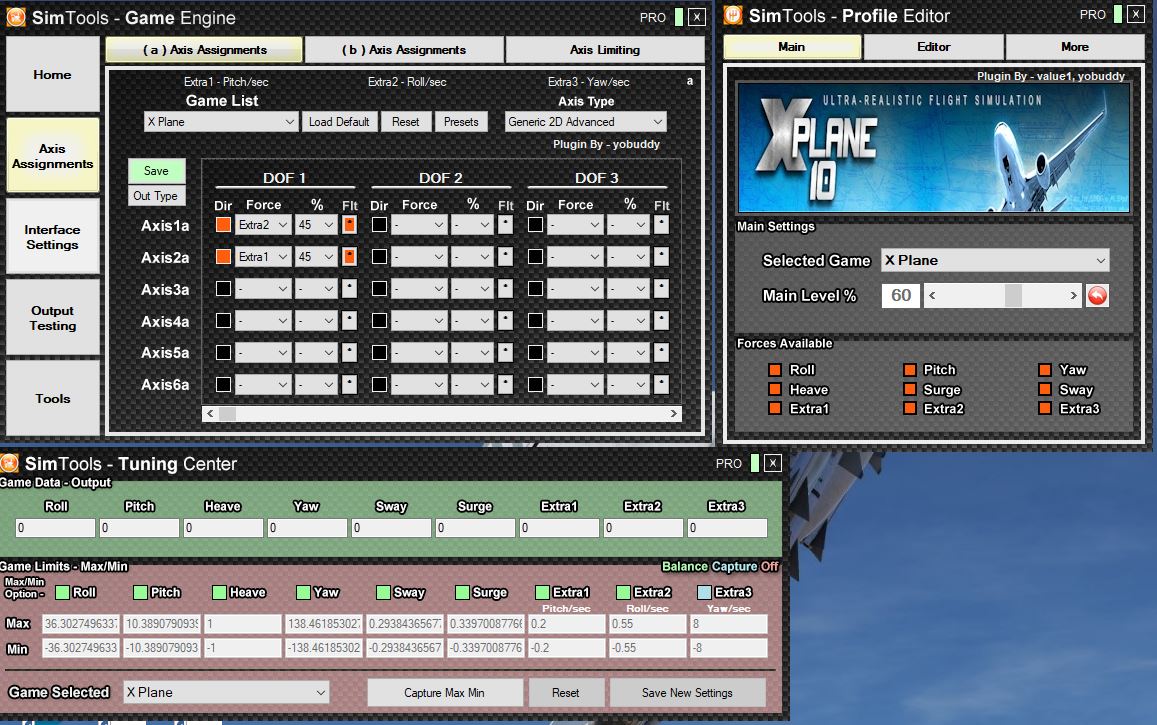Click the SimTools logo in Tuning Center title bar
Screen dimensions: 1157x725
pyautogui.click(x=10, y=464)
